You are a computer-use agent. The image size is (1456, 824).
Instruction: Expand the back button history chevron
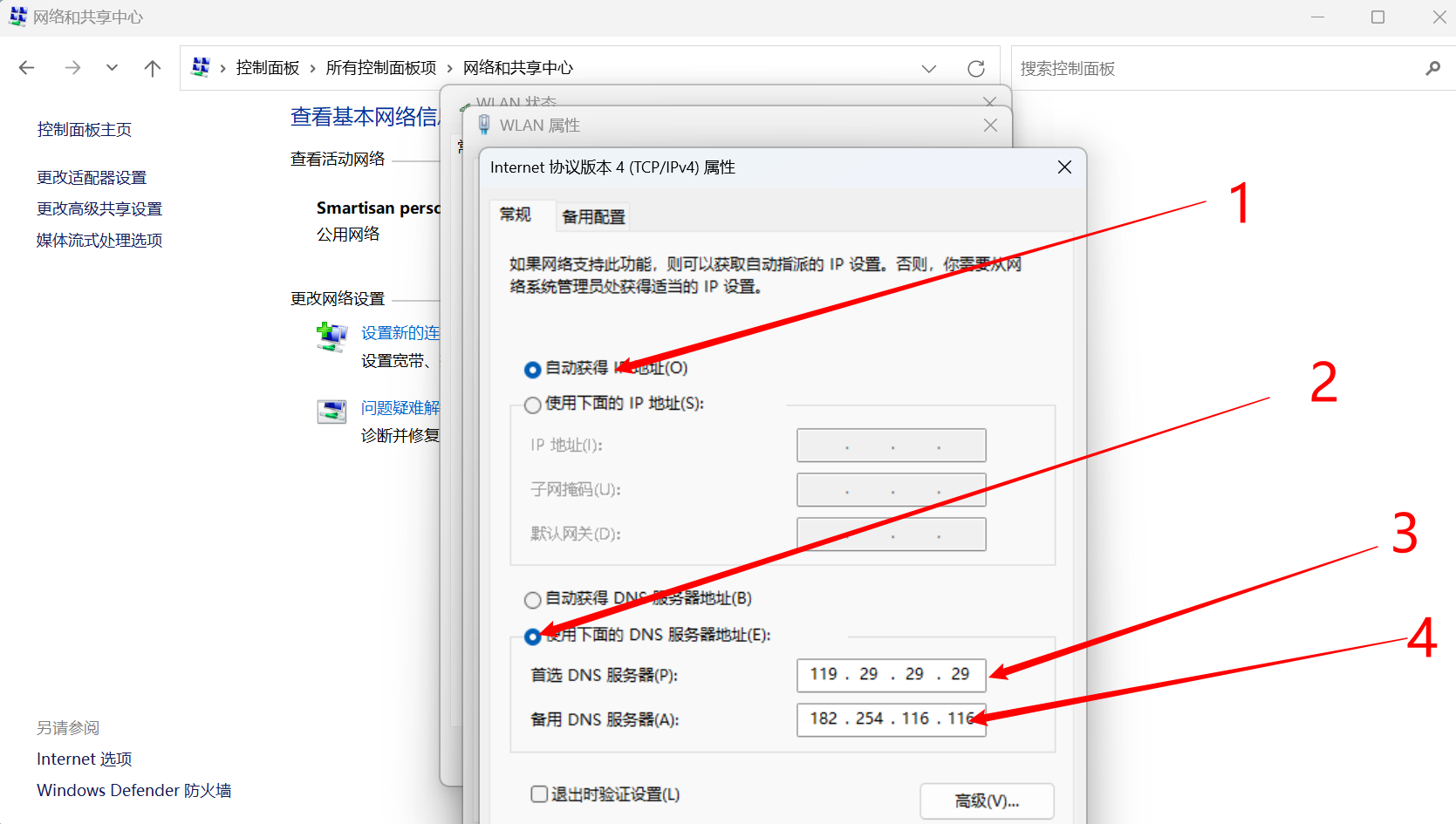point(112,67)
